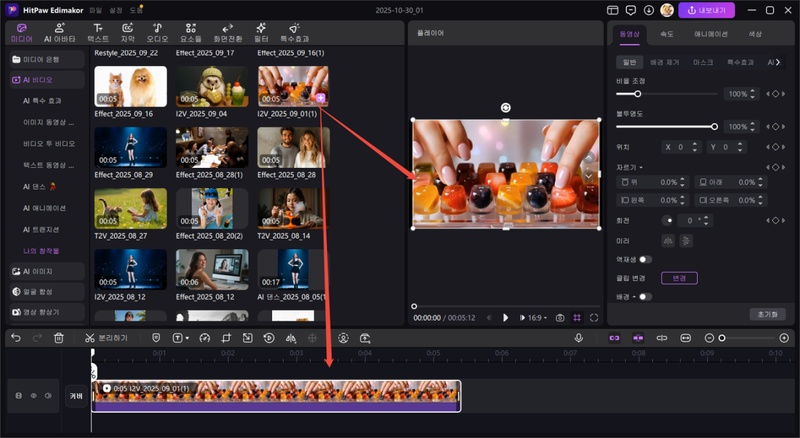Adjust the opacity (불투명도) slider handle
The height and width of the screenshot is (438, 800).
714,127
